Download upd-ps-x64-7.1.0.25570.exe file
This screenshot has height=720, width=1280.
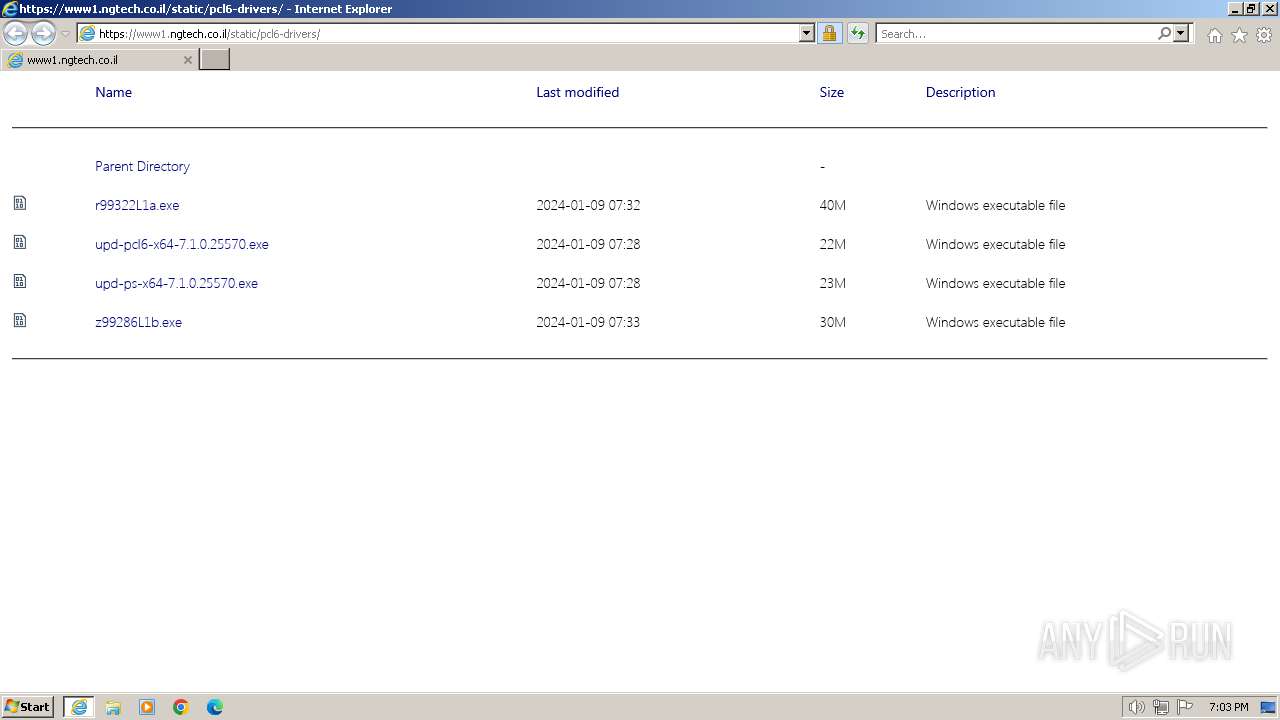pyautogui.click(x=176, y=283)
